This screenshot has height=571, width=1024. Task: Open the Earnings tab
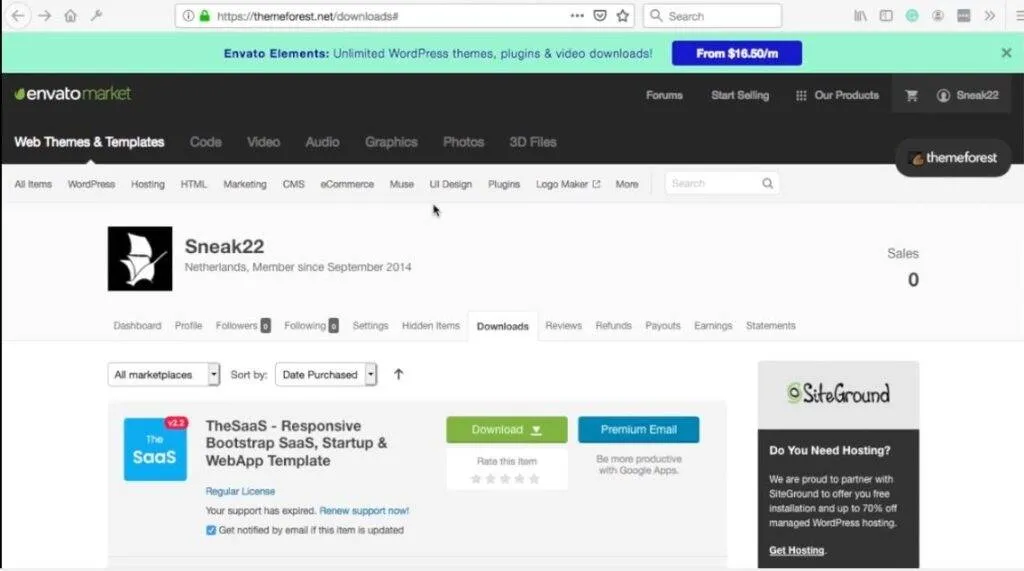pyautogui.click(x=713, y=325)
